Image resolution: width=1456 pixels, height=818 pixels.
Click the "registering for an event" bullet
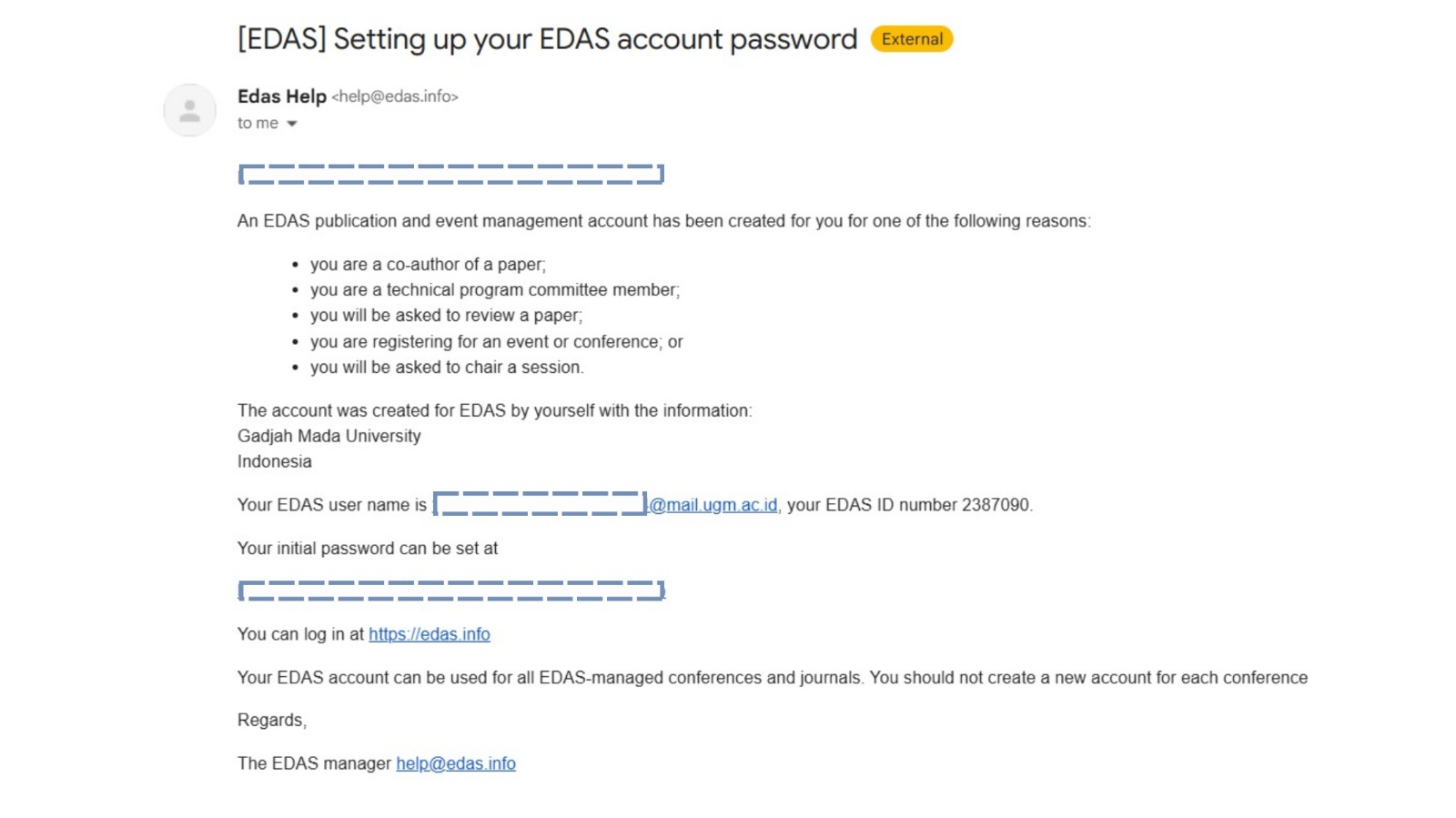pos(496,342)
